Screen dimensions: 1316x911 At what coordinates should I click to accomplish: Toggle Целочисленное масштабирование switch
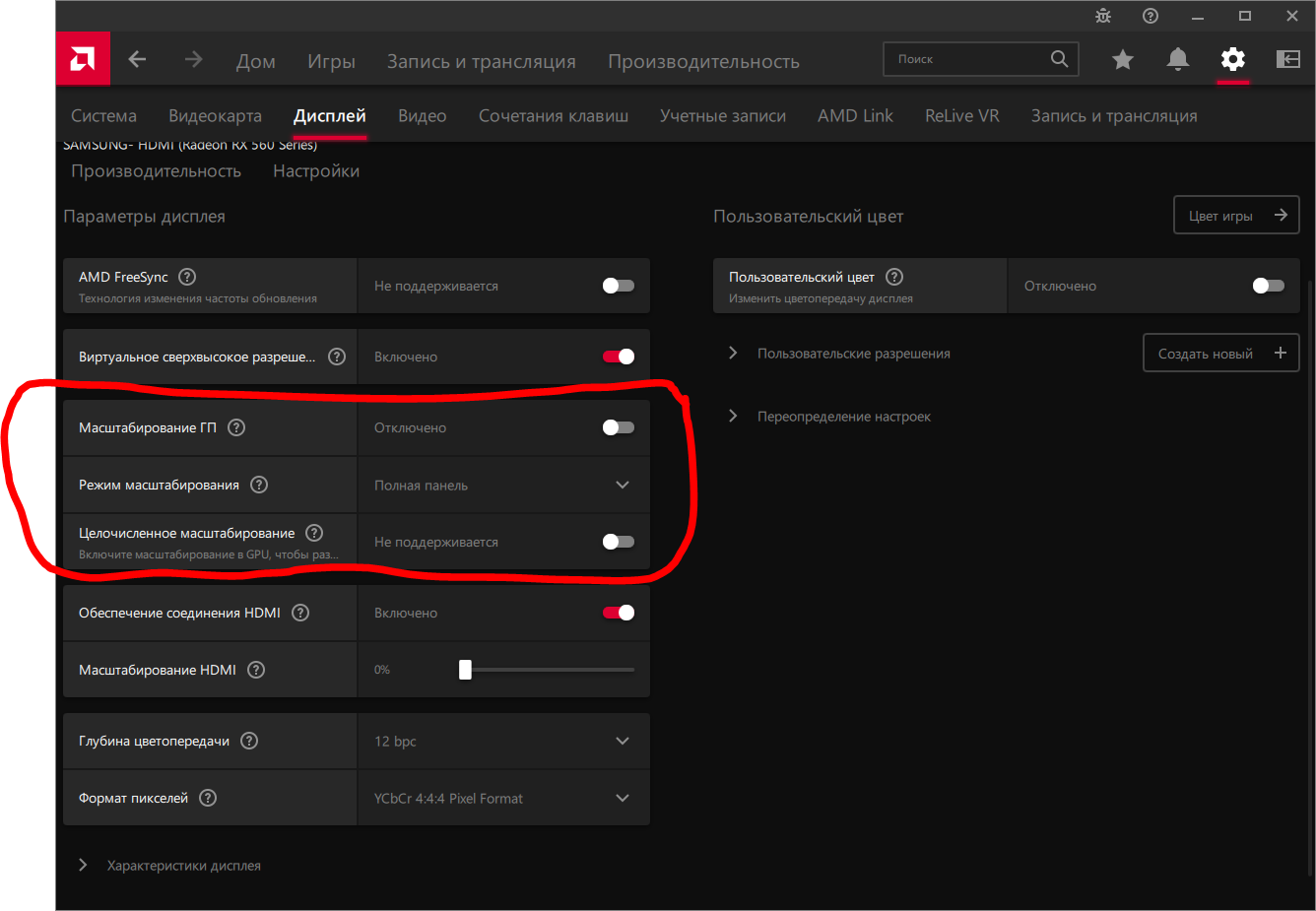(x=619, y=542)
